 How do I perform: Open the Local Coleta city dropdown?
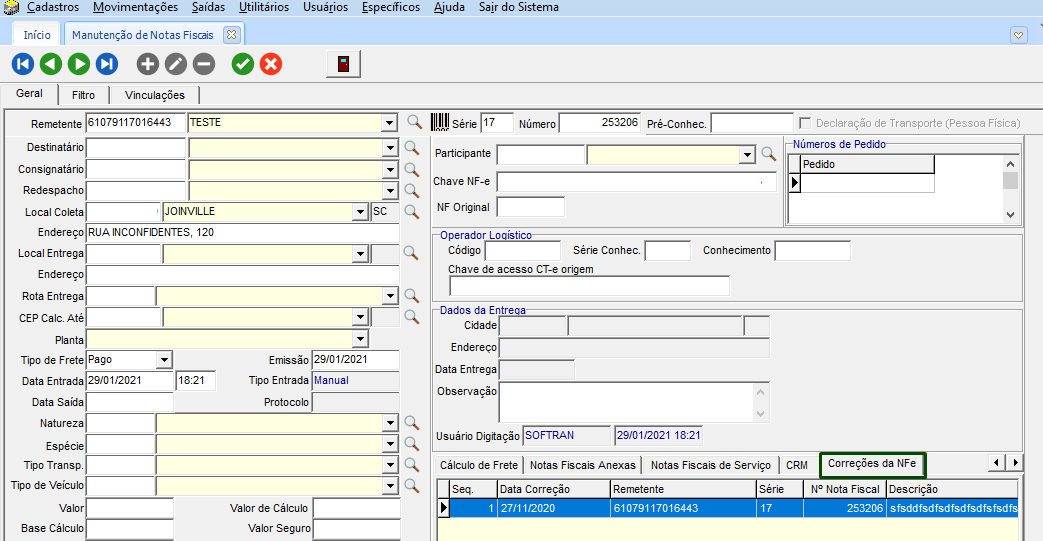tap(360, 212)
